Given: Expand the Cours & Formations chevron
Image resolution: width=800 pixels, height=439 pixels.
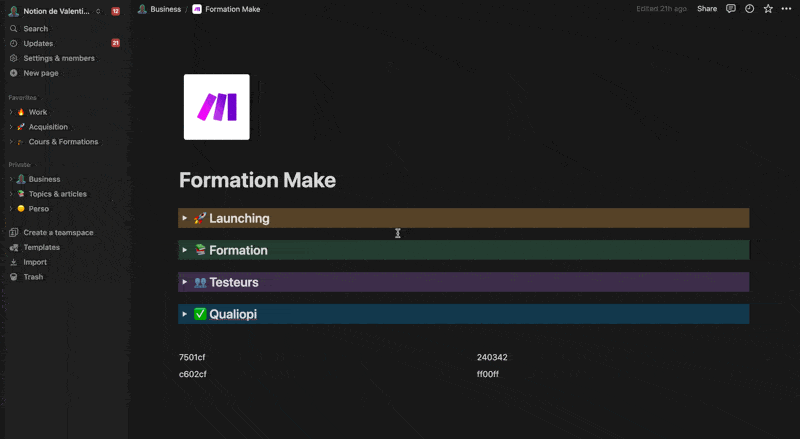Looking at the screenshot, I should 11,141.
